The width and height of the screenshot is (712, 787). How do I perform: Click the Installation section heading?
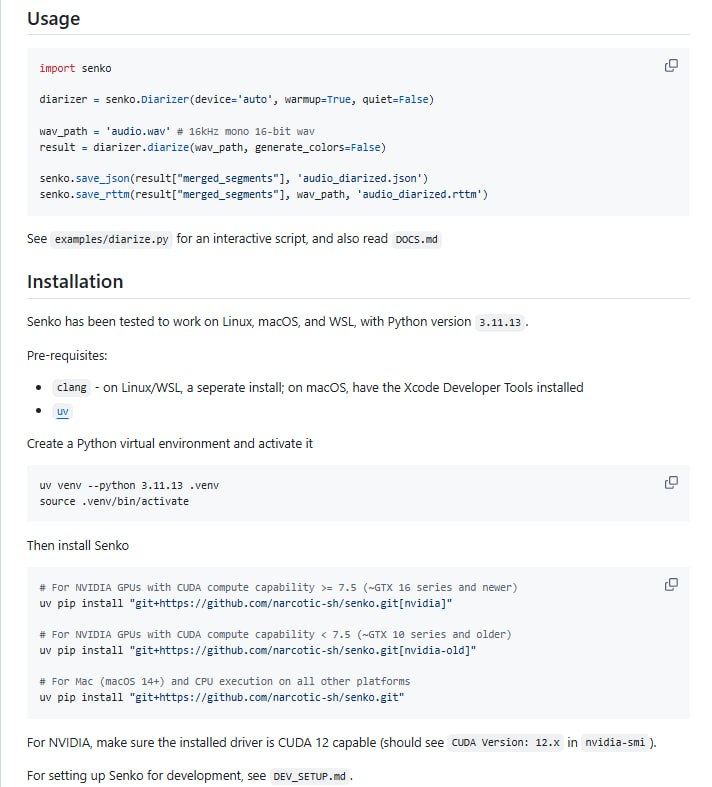point(75,281)
